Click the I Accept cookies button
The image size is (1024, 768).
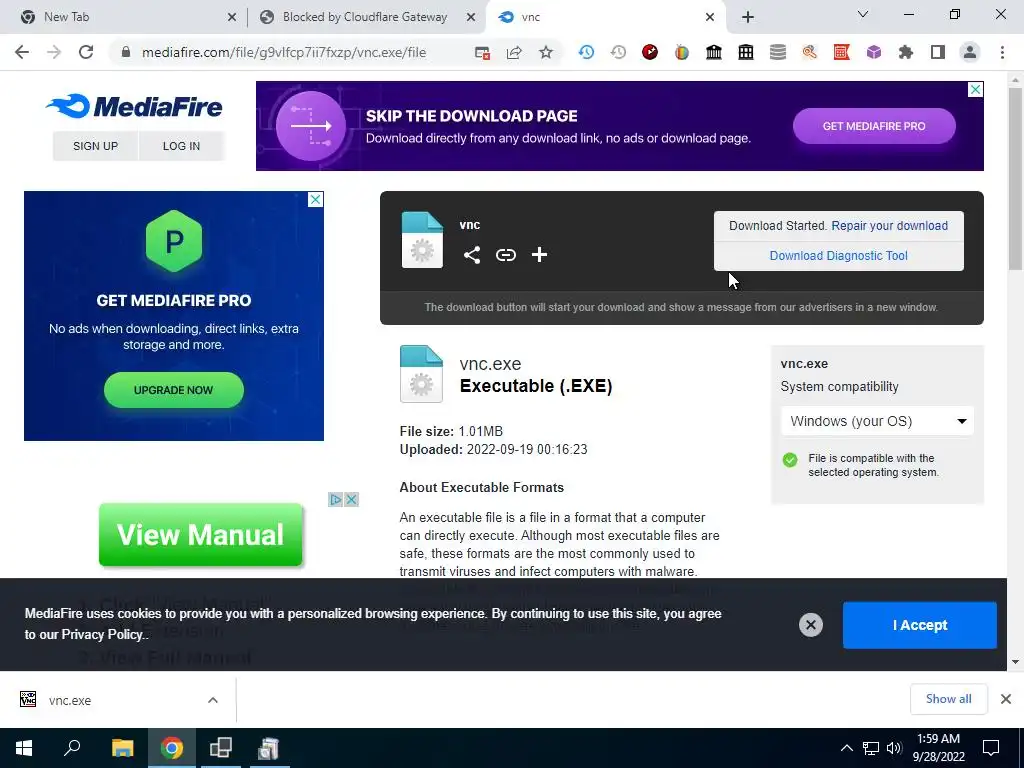920,625
